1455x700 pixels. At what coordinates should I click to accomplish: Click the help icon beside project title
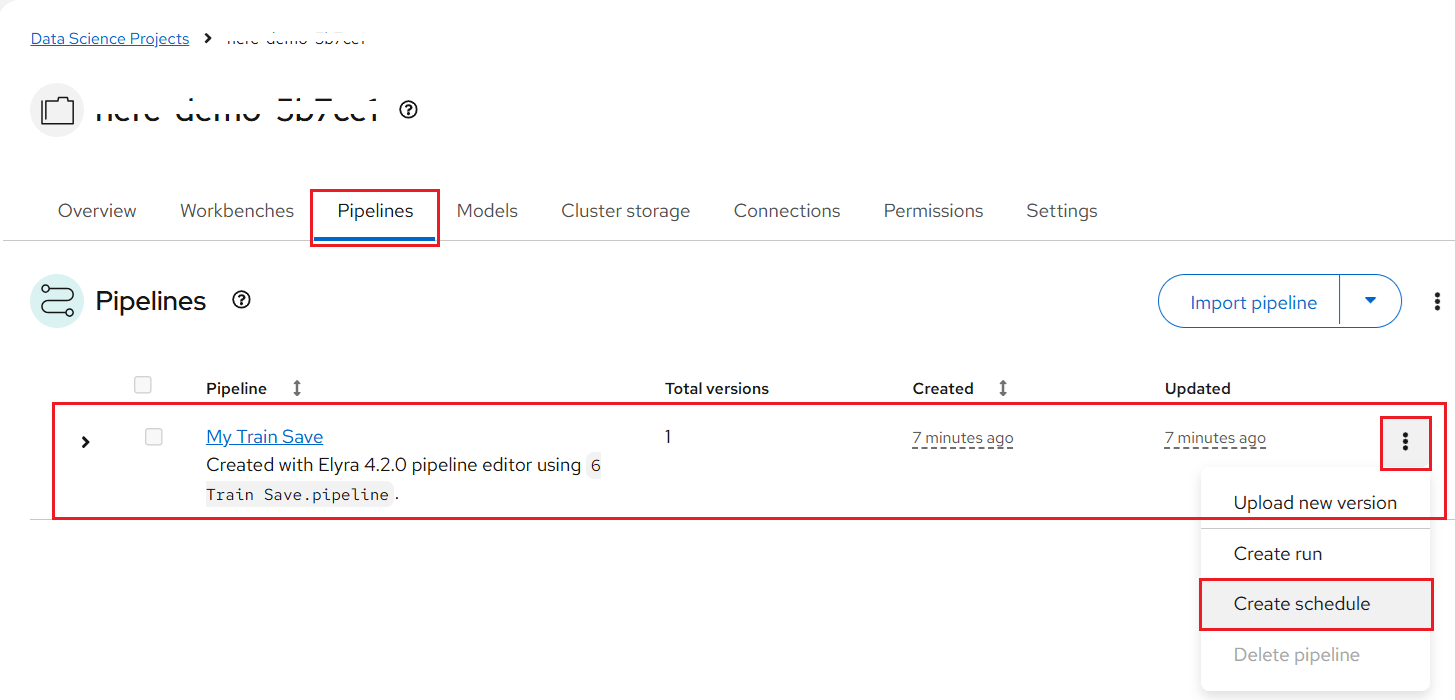(408, 110)
